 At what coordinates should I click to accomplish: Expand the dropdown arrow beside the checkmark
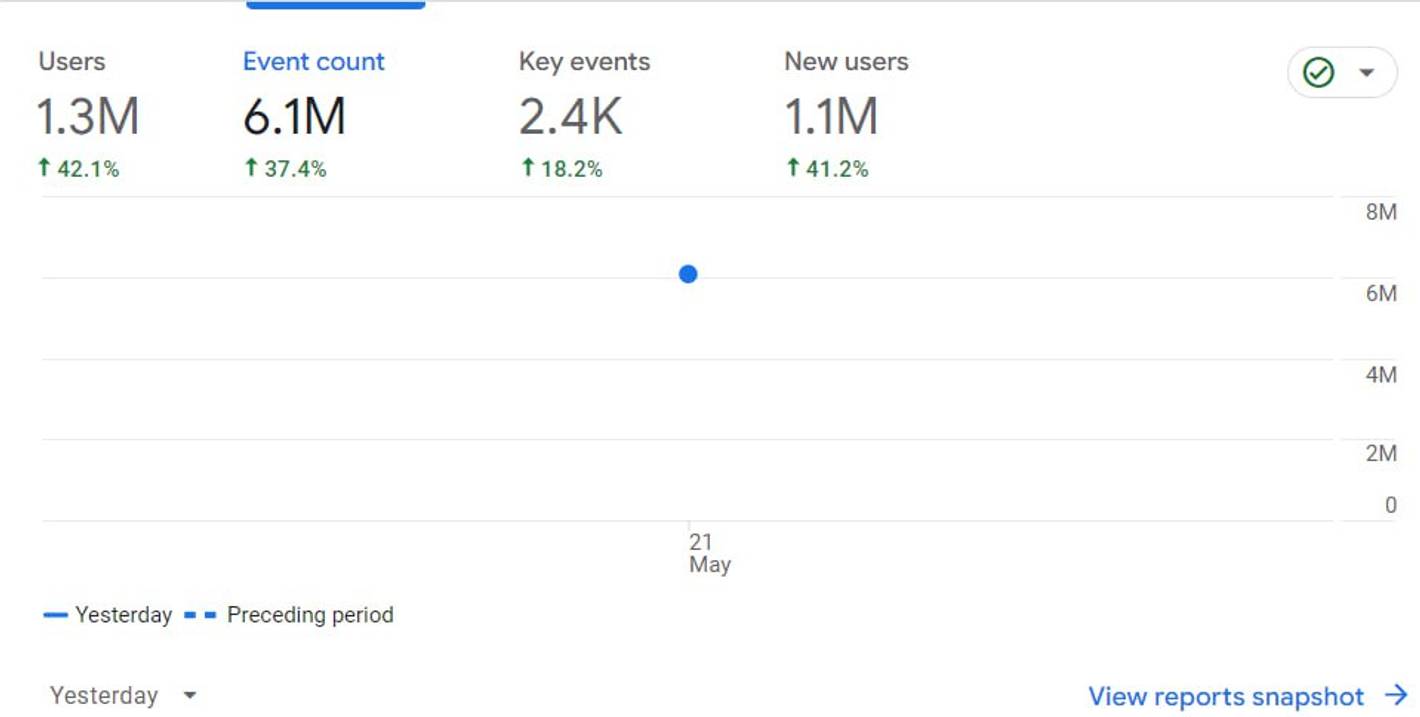(x=1366, y=72)
